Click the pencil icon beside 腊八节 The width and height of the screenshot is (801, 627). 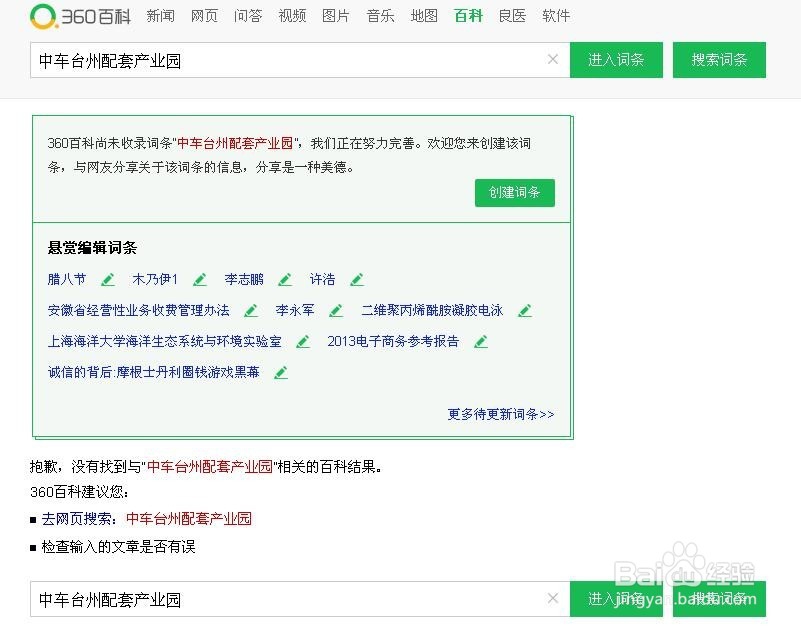(x=108, y=280)
